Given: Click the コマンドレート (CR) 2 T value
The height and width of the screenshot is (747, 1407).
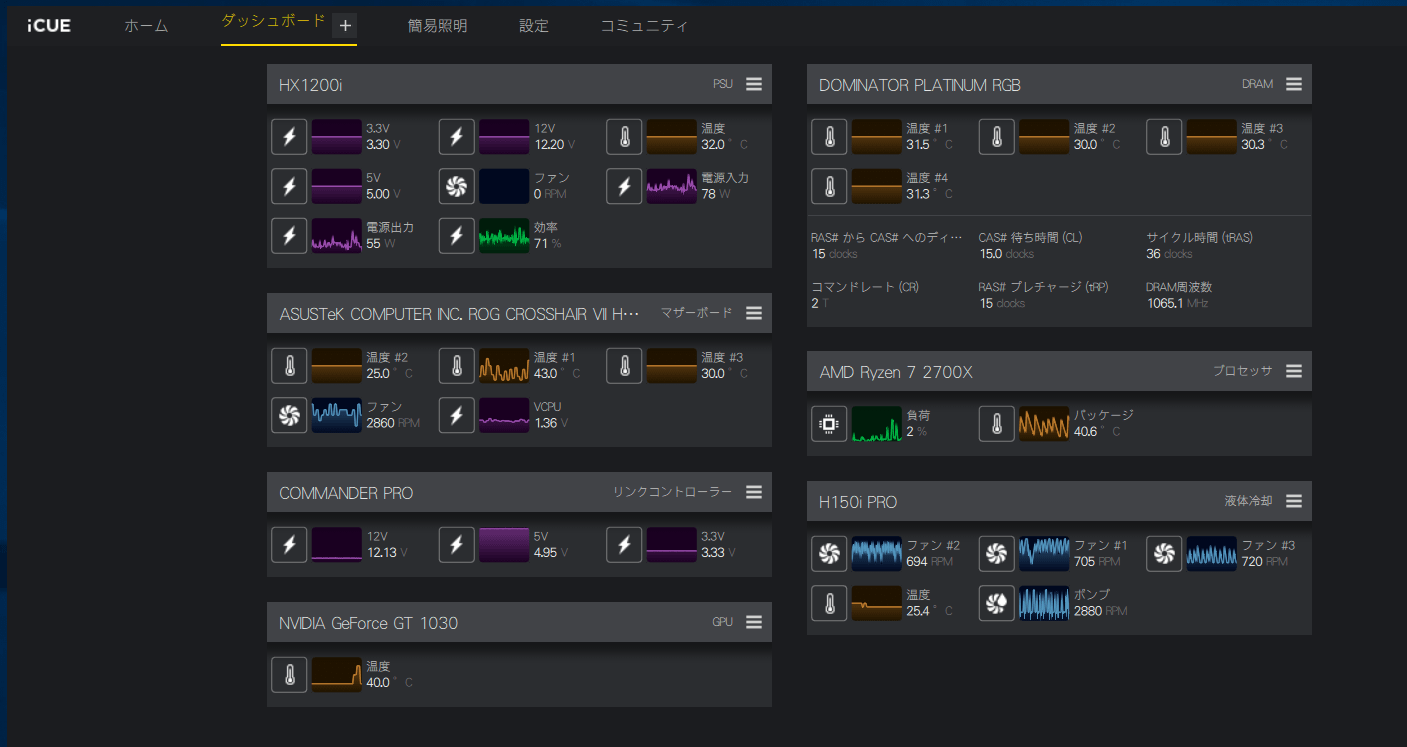Looking at the screenshot, I should pos(818,303).
